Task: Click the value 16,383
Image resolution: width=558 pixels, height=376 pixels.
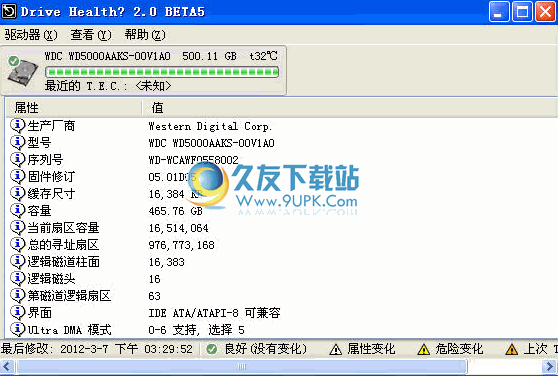Action: pyautogui.click(x=167, y=262)
